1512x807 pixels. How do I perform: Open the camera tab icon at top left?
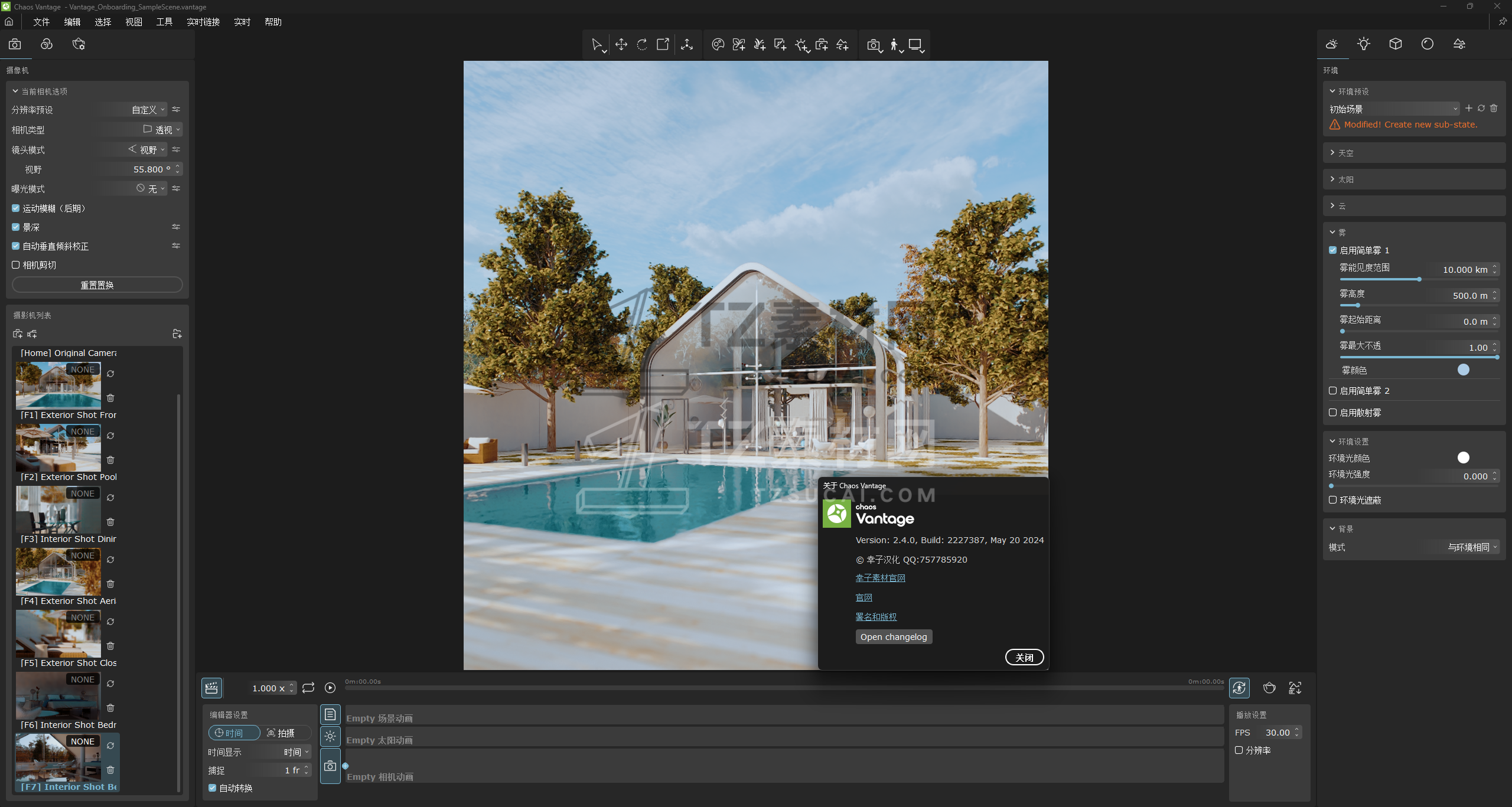(x=15, y=44)
